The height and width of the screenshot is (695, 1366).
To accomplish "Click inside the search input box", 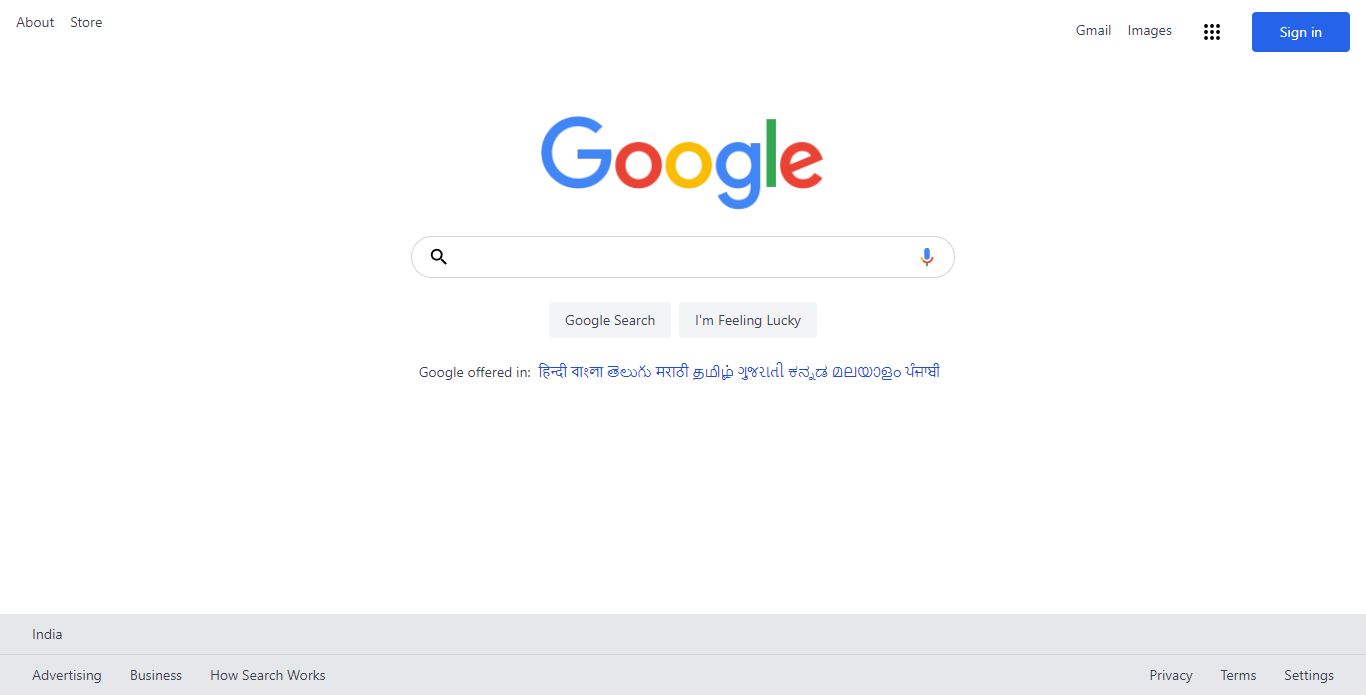I will pos(683,257).
